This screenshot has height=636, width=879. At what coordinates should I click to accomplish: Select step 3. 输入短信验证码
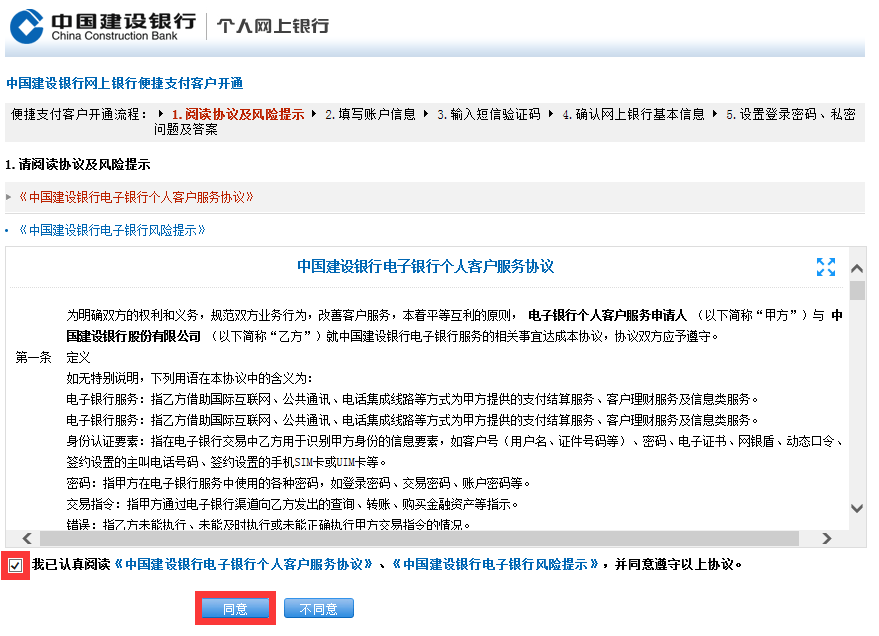coord(489,114)
